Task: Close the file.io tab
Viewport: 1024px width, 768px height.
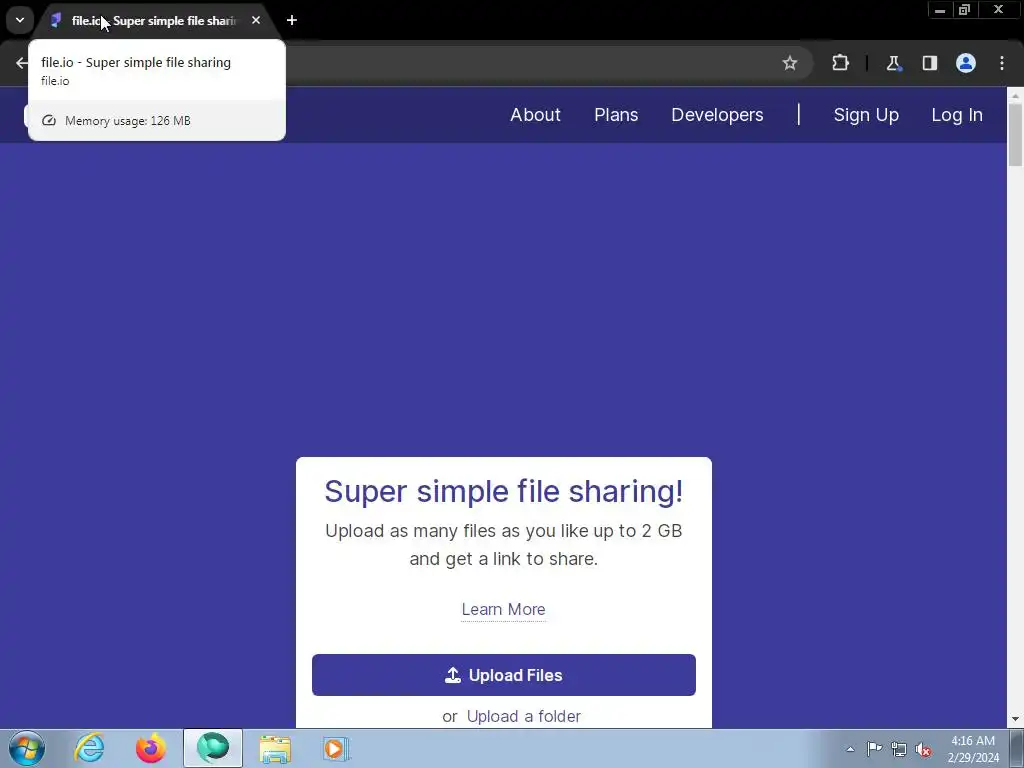Action: [256, 20]
